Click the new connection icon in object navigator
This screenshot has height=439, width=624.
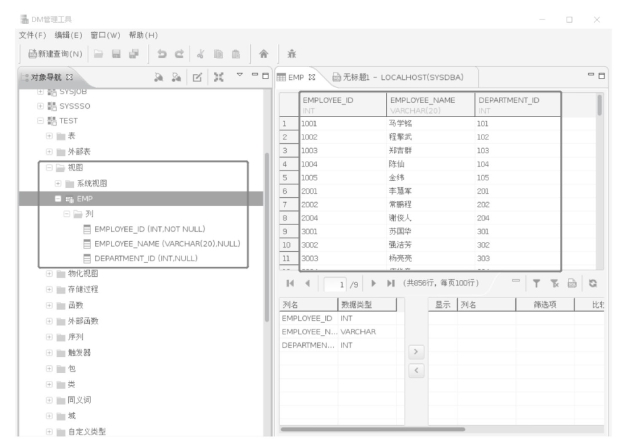click(x=158, y=77)
